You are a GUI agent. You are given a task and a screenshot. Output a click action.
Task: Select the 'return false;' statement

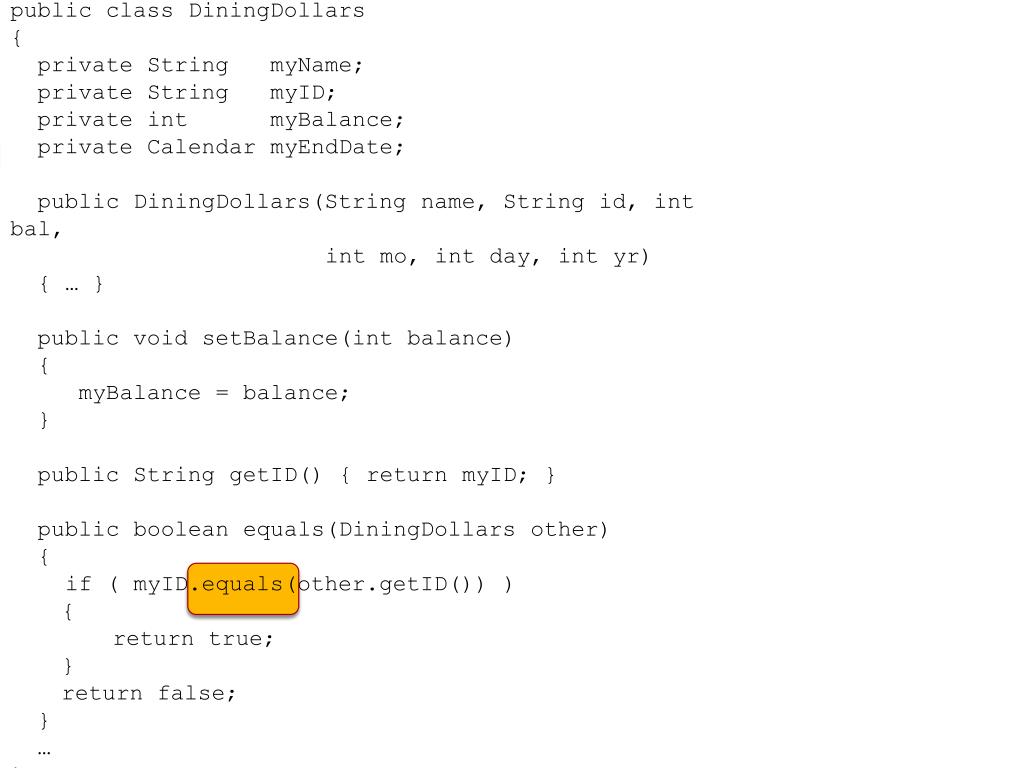[150, 694]
